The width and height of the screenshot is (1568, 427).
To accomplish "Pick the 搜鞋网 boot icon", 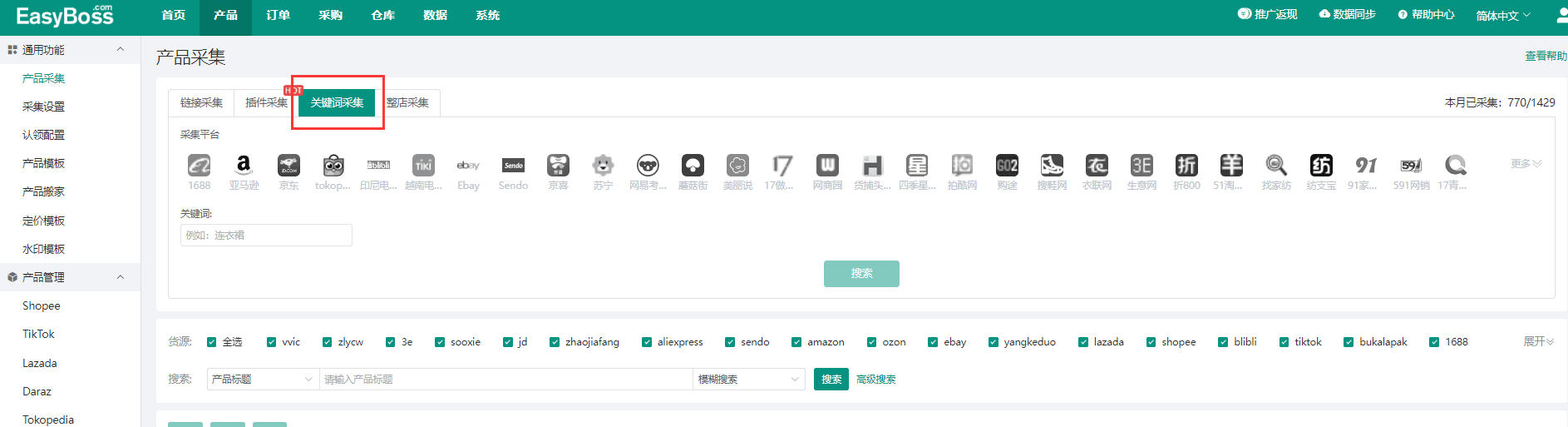I will point(1052,166).
